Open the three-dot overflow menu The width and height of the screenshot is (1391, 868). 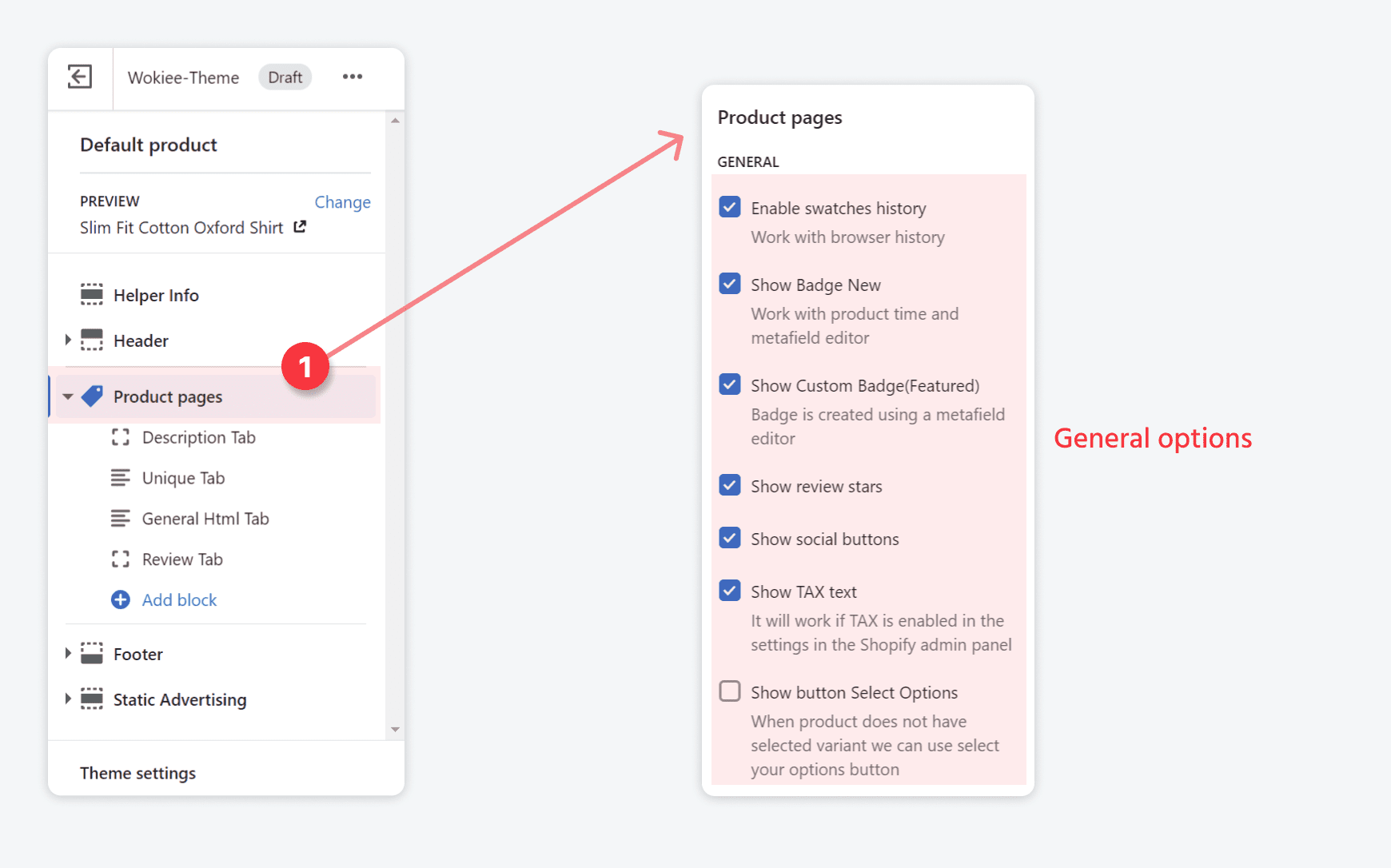pos(352,77)
